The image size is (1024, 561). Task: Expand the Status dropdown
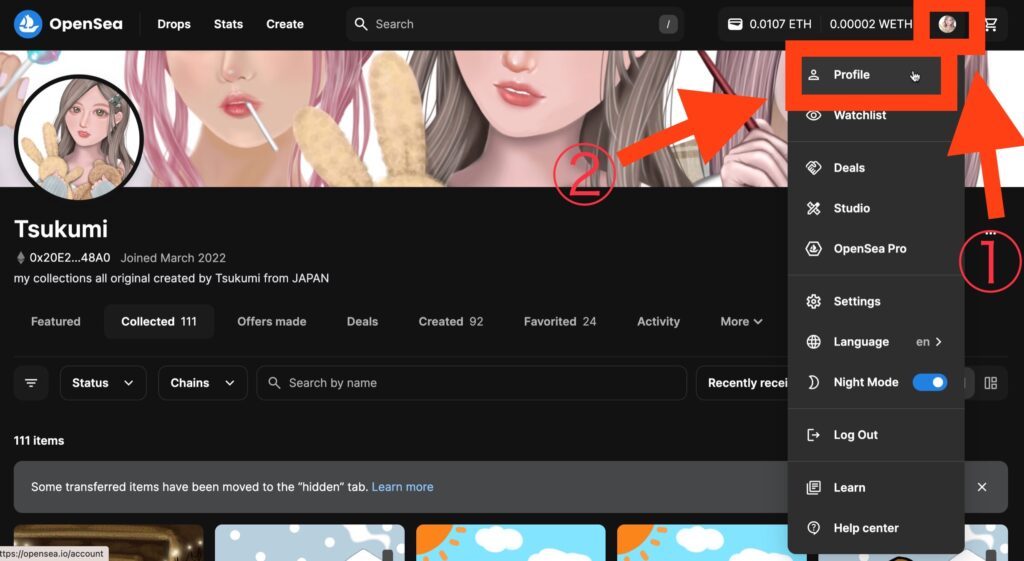point(103,383)
